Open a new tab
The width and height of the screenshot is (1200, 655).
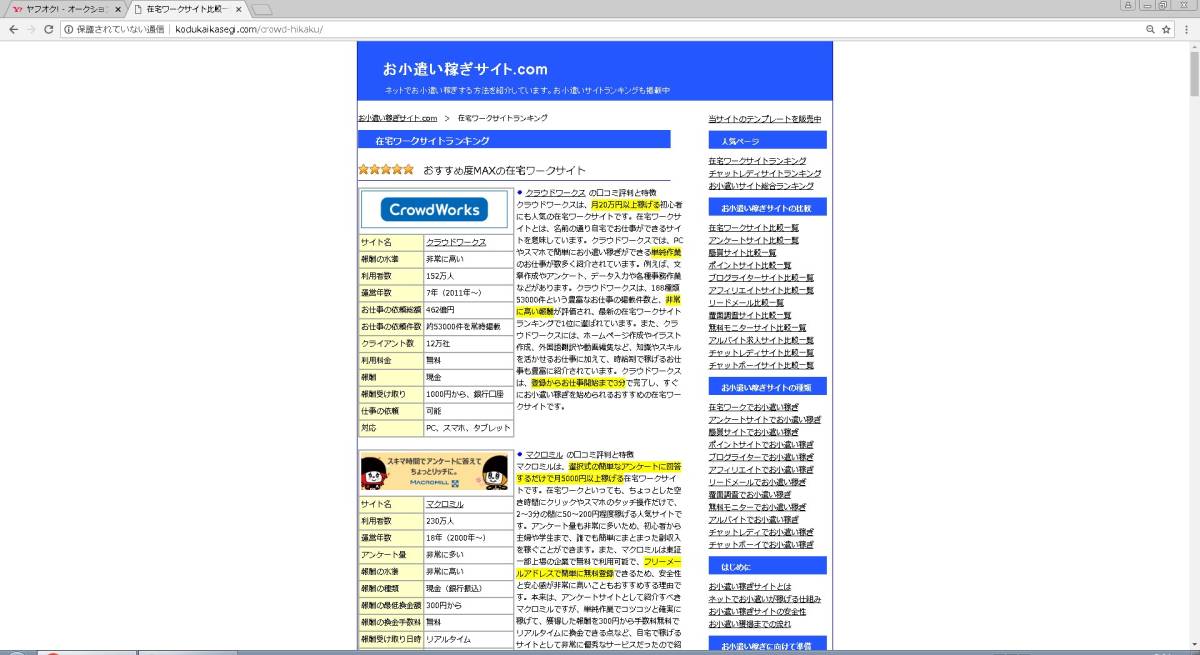pyautogui.click(x=262, y=10)
